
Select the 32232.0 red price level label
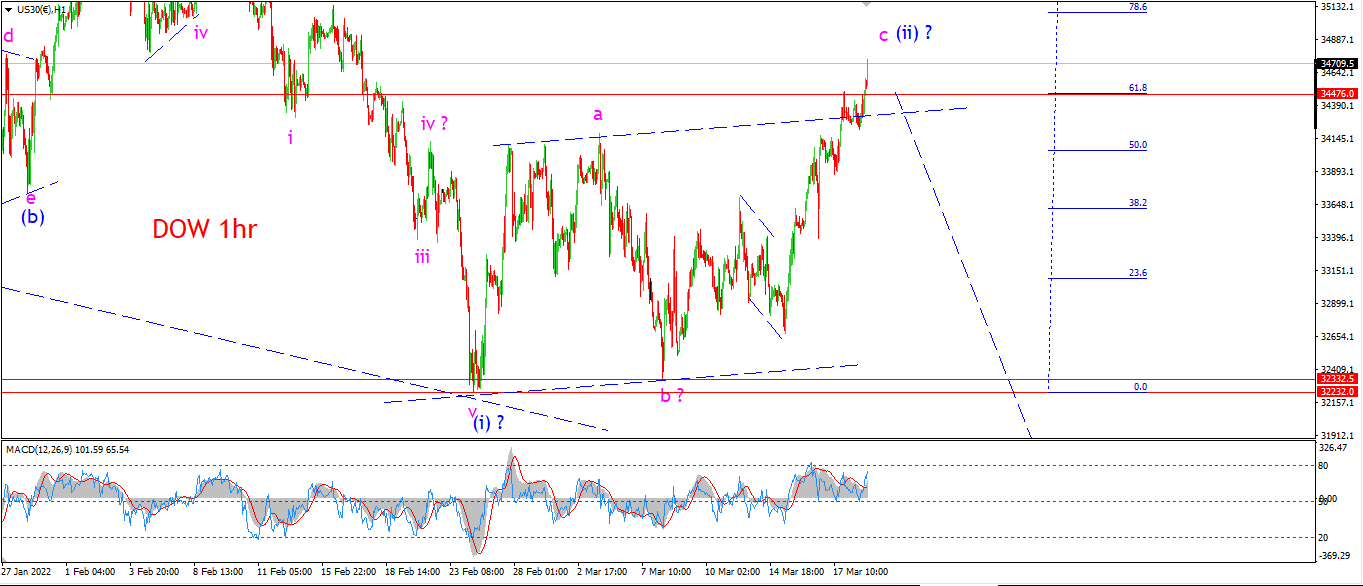tap(1338, 391)
